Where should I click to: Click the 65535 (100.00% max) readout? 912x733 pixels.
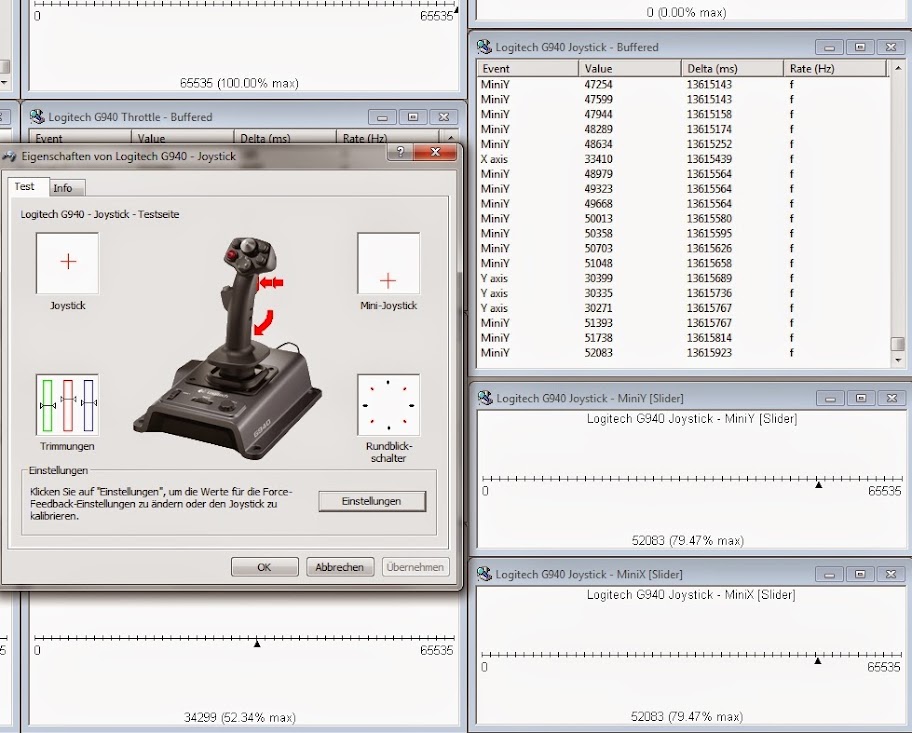pos(239,83)
